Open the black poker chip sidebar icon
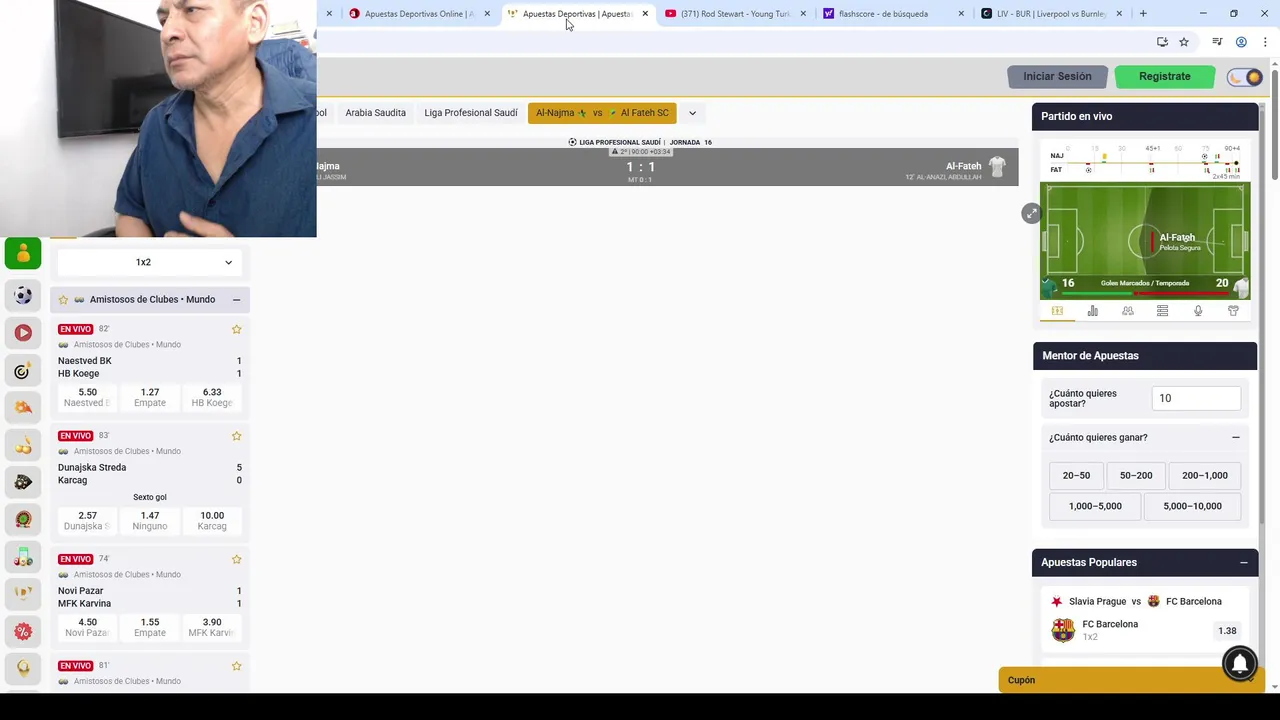The width and height of the screenshot is (1280, 720). pyautogui.click(x=23, y=482)
